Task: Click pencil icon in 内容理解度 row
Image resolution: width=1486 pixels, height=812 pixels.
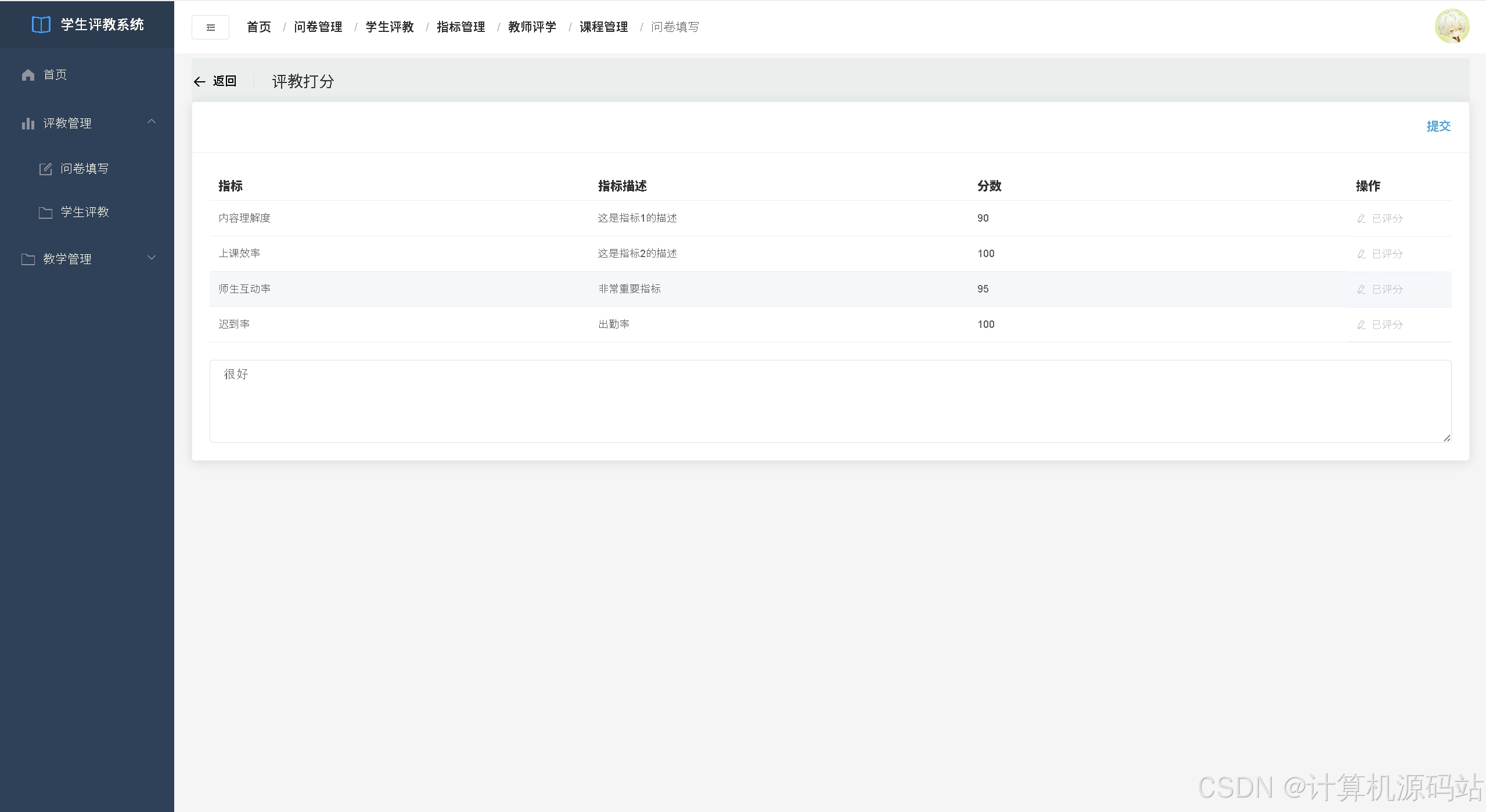Action: pos(1361,219)
